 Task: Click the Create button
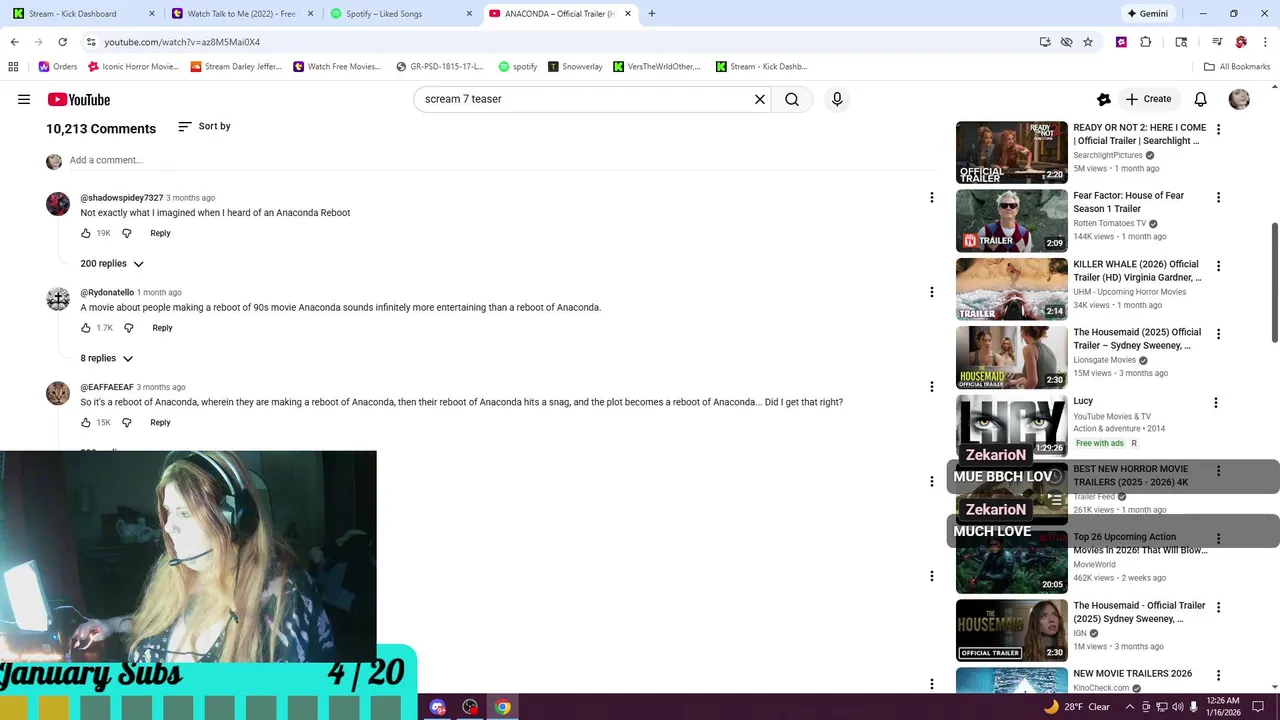(x=1148, y=99)
